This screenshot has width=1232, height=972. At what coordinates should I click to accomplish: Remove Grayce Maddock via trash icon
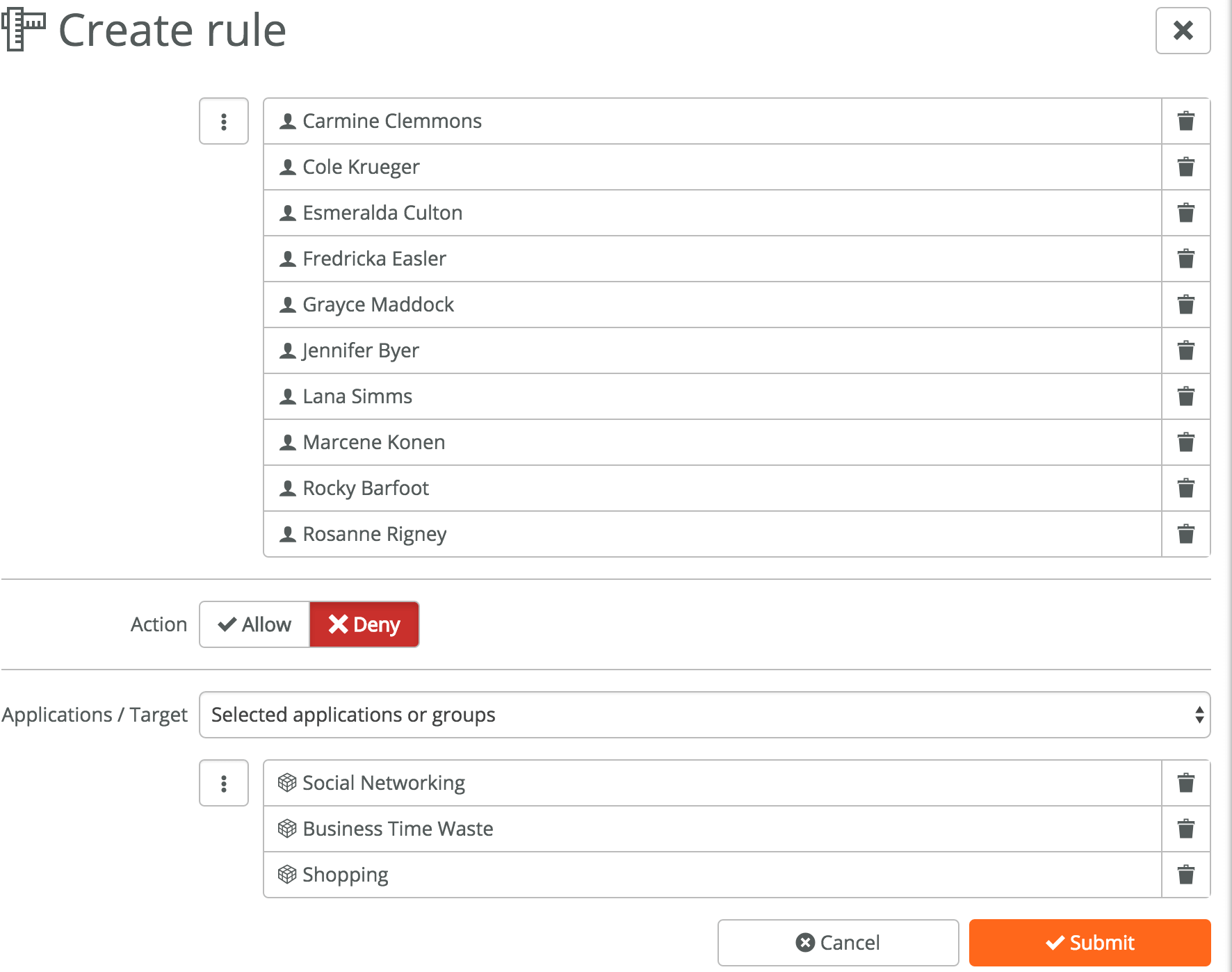tap(1186, 305)
